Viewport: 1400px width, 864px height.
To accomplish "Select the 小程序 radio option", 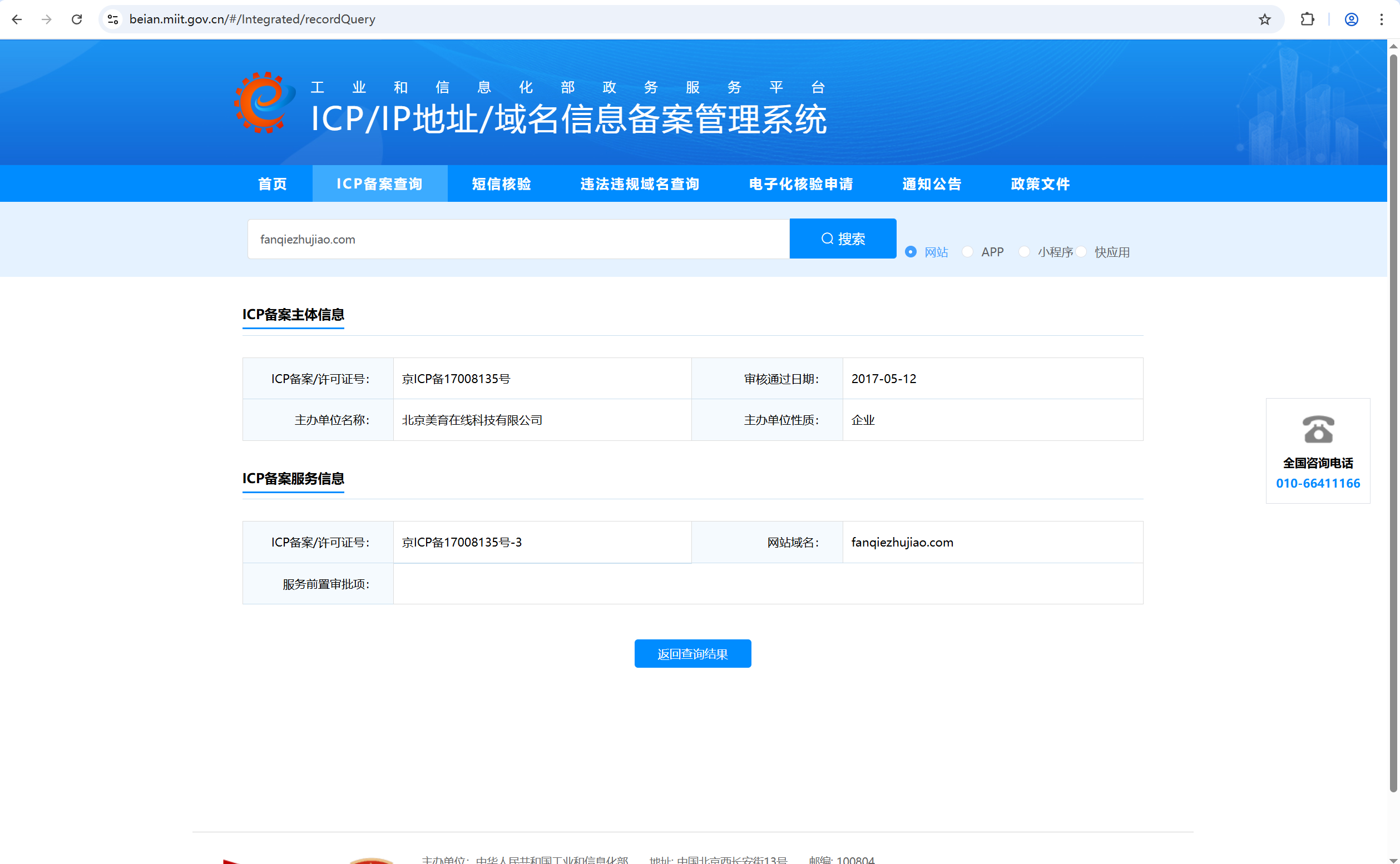I will tap(1024, 252).
